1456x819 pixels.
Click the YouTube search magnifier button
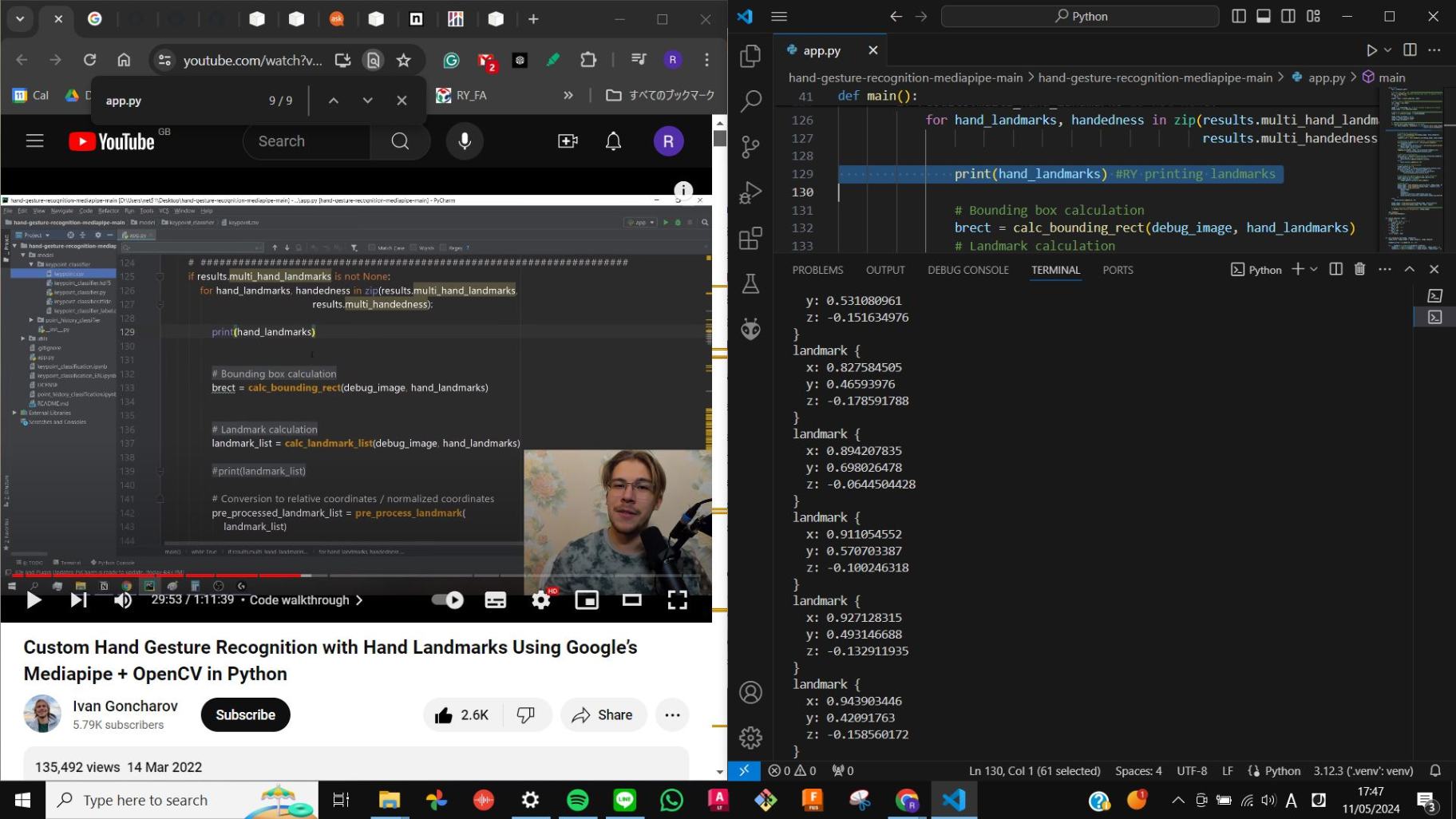pyautogui.click(x=400, y=141)
